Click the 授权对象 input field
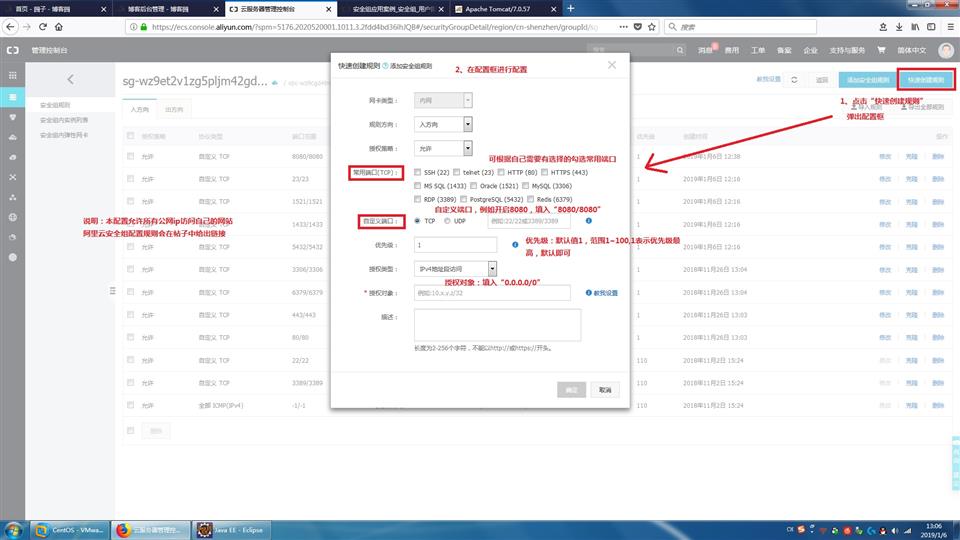This screenshot has height=540, width=960. tap(492, 293)
